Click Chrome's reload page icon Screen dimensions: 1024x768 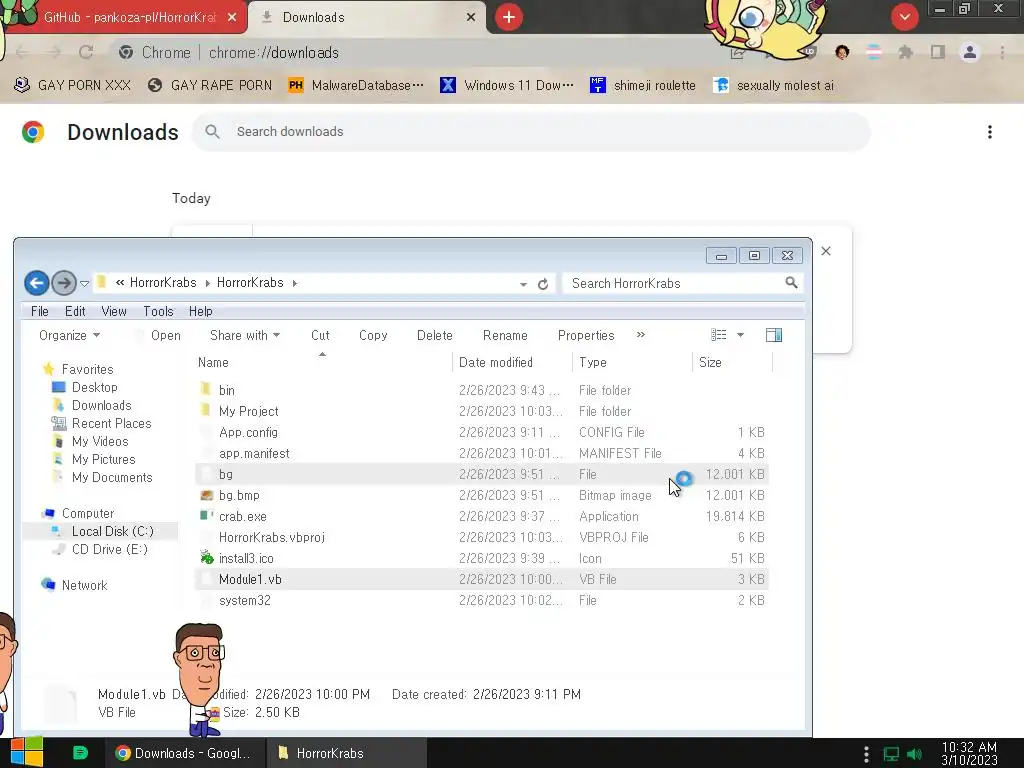click(86, 52)
